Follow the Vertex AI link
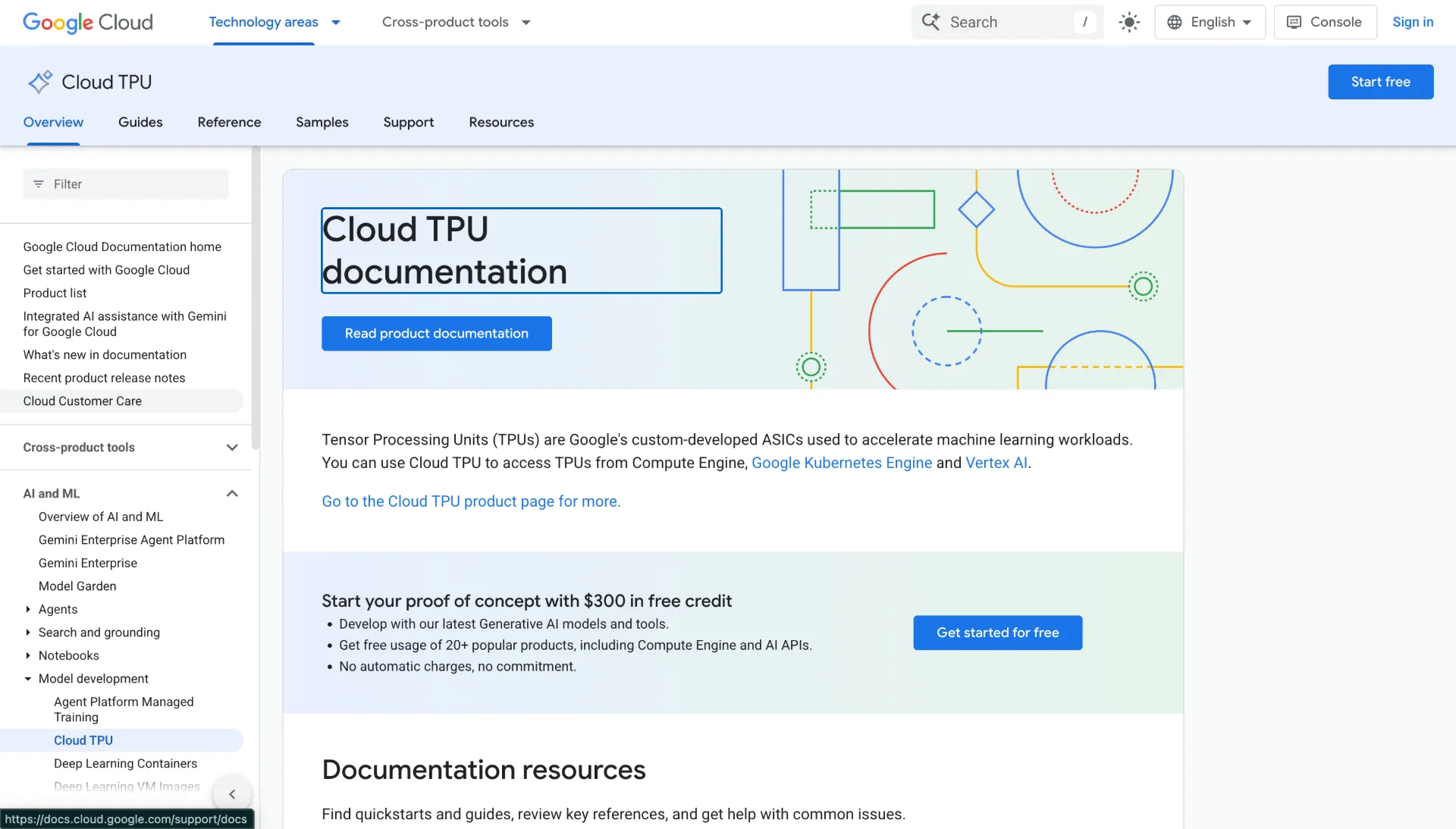Image resolution: width=1456 pixels, height=829 pixels. tap(996, 463)
